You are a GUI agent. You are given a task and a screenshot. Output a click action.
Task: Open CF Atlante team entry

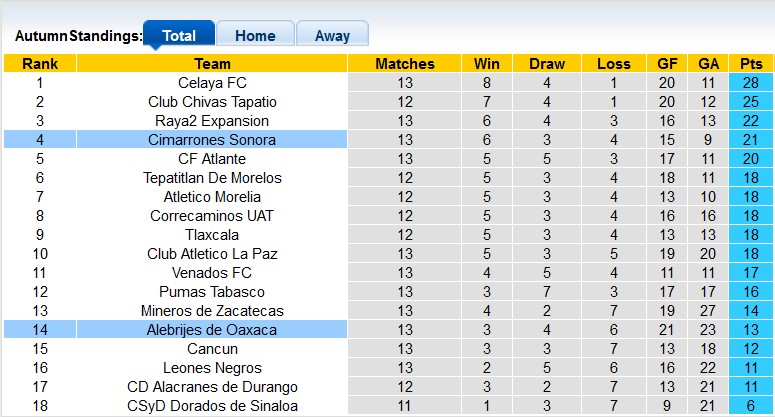[x=212, y=159]
